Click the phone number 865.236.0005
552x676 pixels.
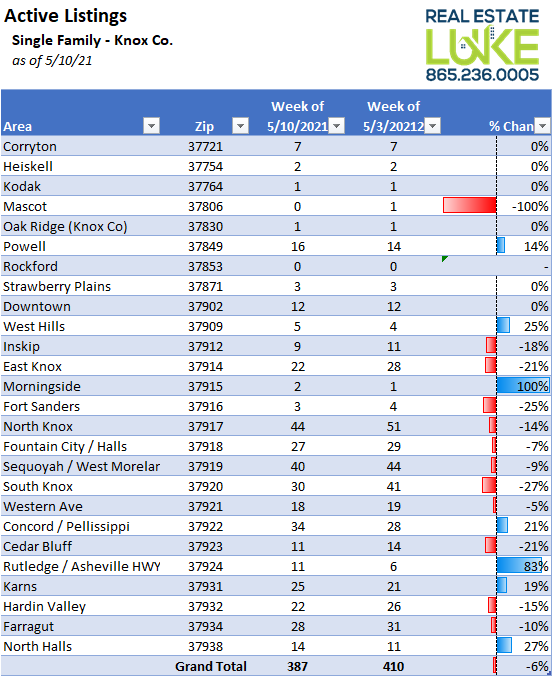pos(482,75)
